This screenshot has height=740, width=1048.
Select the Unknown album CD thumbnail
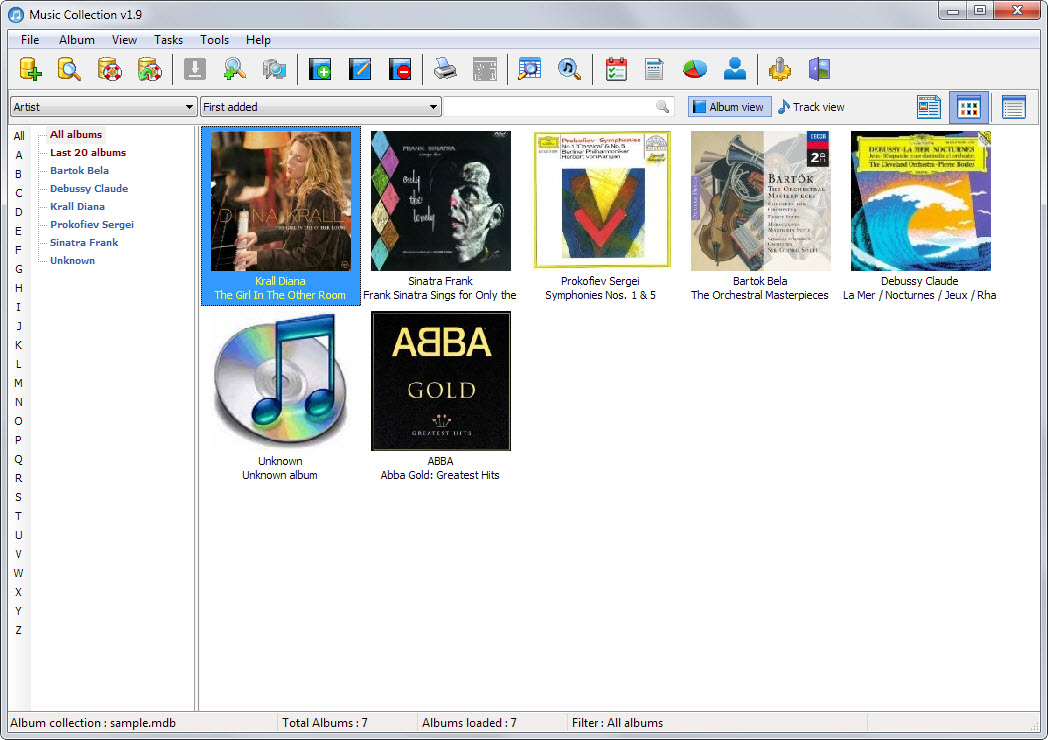click(281, 380)
